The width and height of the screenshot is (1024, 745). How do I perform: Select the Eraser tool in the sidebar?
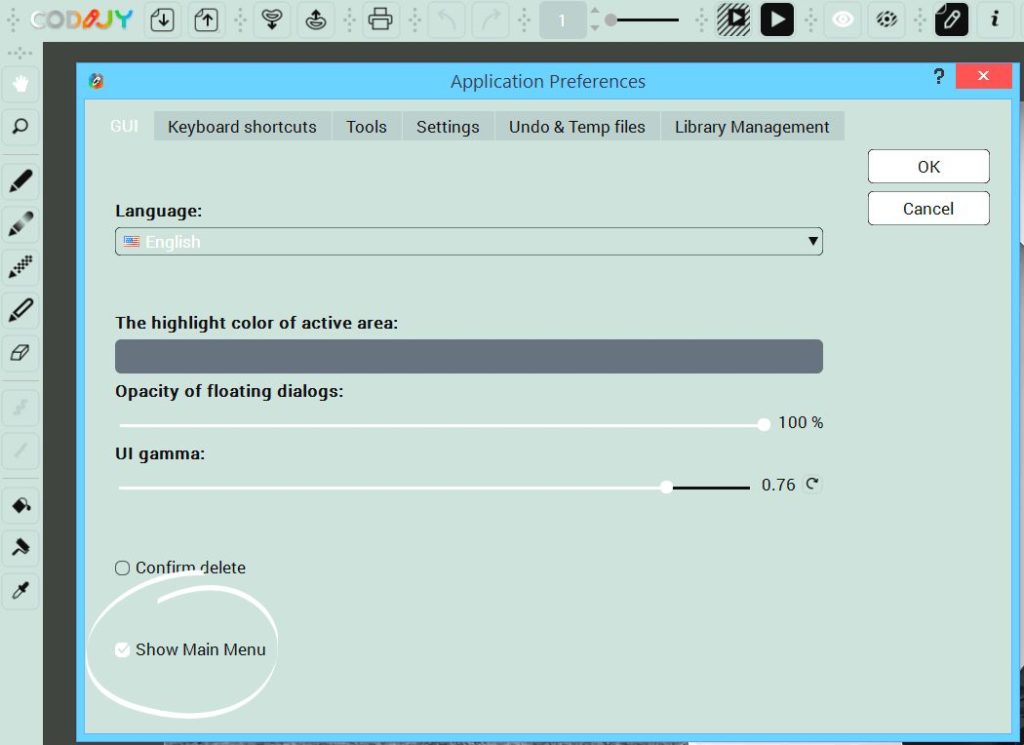tap(20, 353)
